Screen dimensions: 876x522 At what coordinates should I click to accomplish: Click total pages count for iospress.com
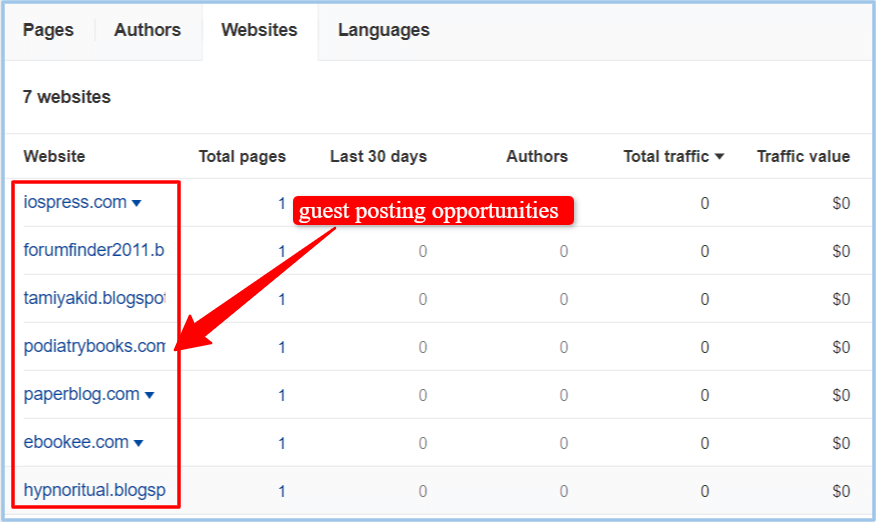coord(282,203)
